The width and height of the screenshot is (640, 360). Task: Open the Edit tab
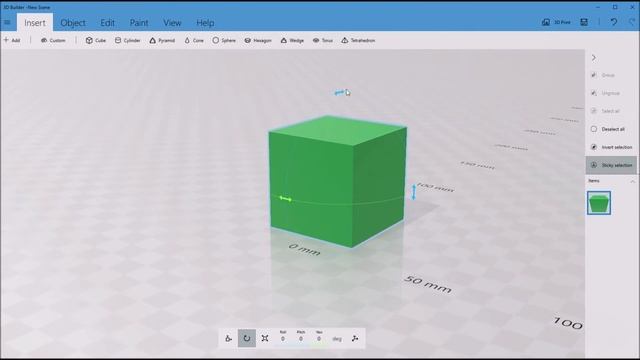tap(108, 23)
